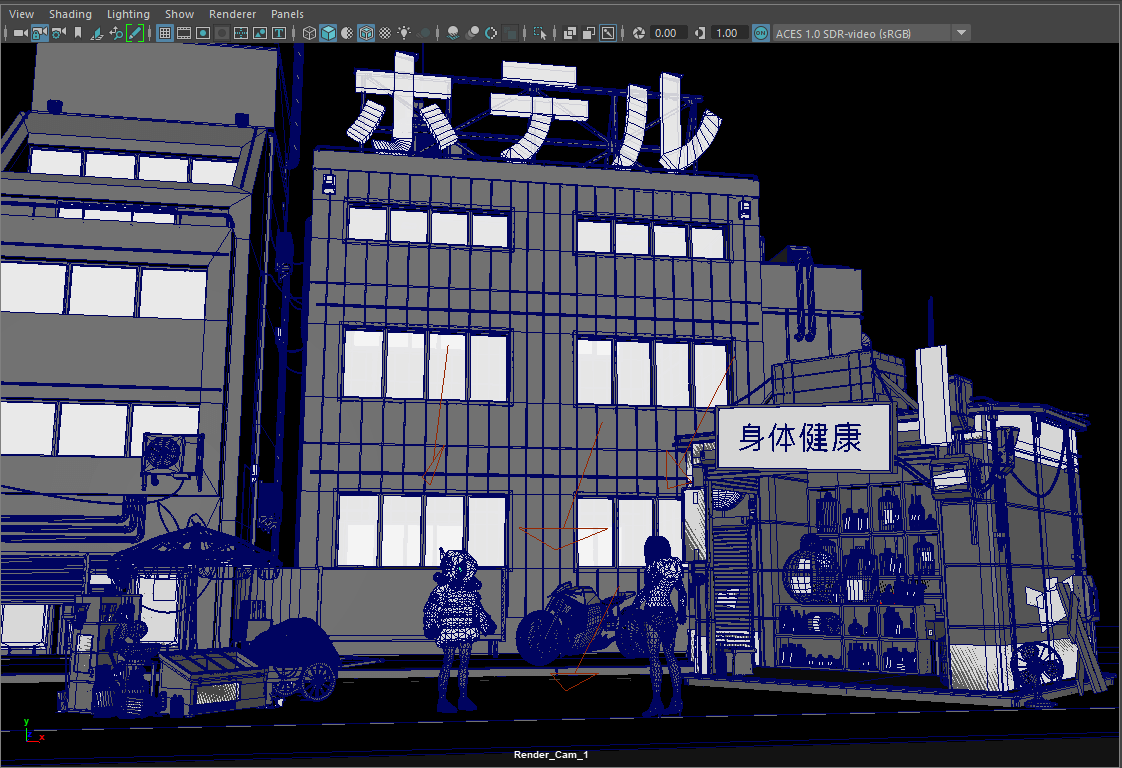This screenshot has width=1122, height=768.
Task: Click the camera Bookmarks icon
Action: point(78,33)
